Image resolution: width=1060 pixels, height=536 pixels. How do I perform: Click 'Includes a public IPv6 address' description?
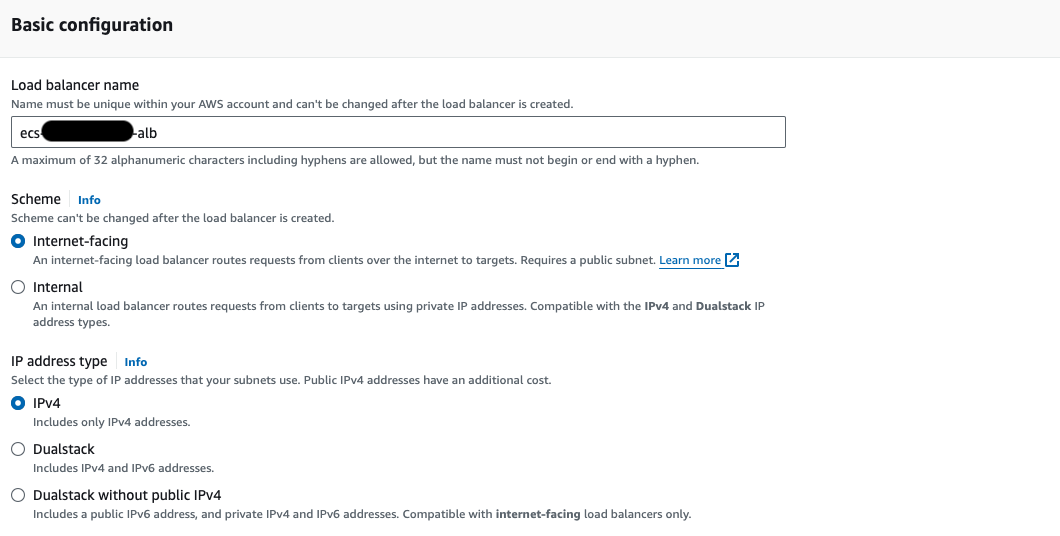click(362, 514)
